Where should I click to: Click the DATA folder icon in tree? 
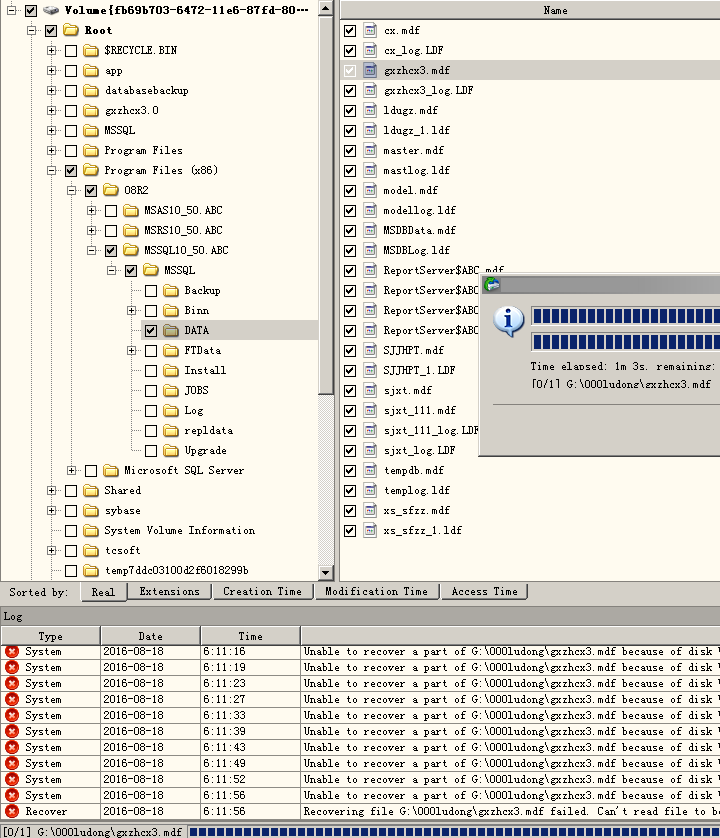(171, 330)
